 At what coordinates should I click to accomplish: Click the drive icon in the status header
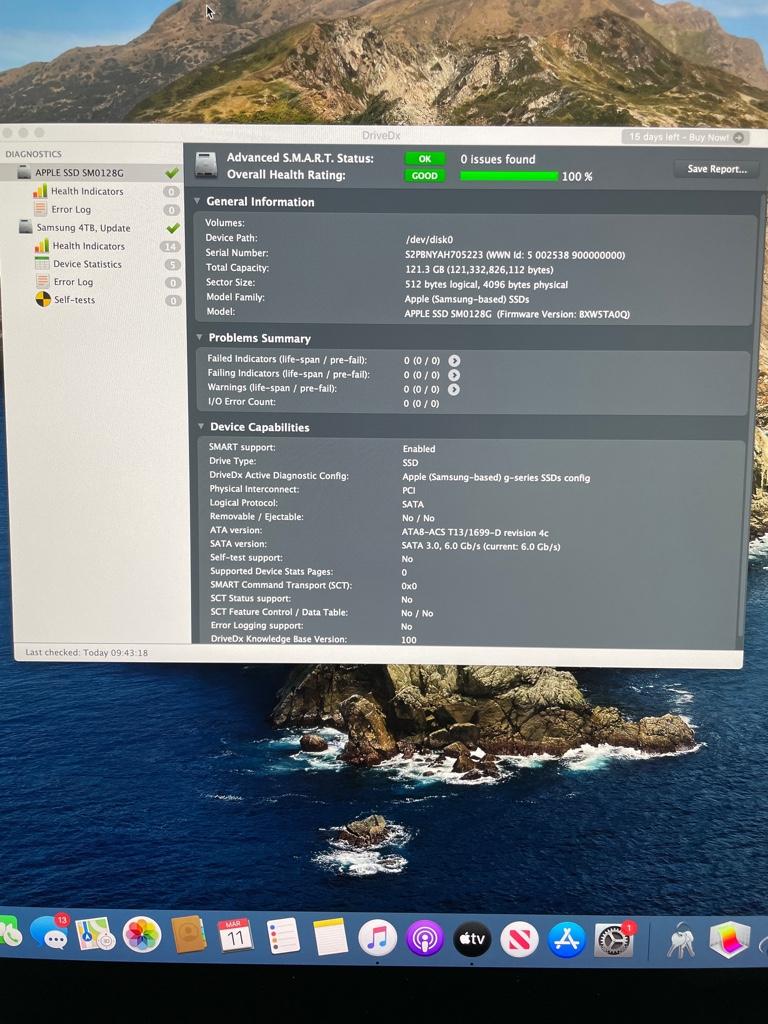point(206,165)
